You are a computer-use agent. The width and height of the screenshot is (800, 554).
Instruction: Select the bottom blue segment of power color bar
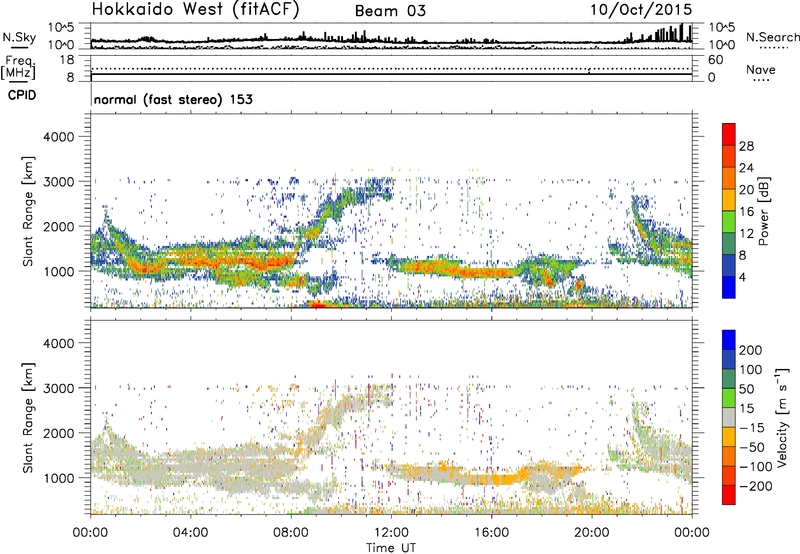pos(729,287)
